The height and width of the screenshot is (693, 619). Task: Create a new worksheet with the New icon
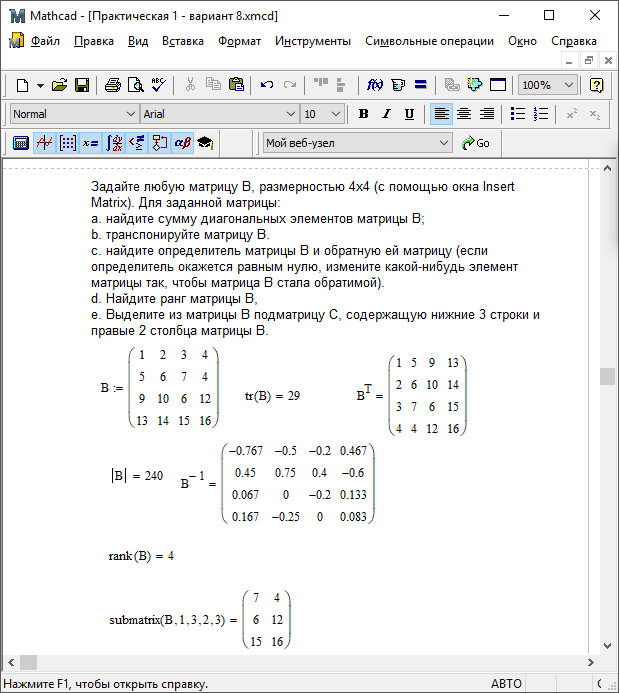coord(22,85)
